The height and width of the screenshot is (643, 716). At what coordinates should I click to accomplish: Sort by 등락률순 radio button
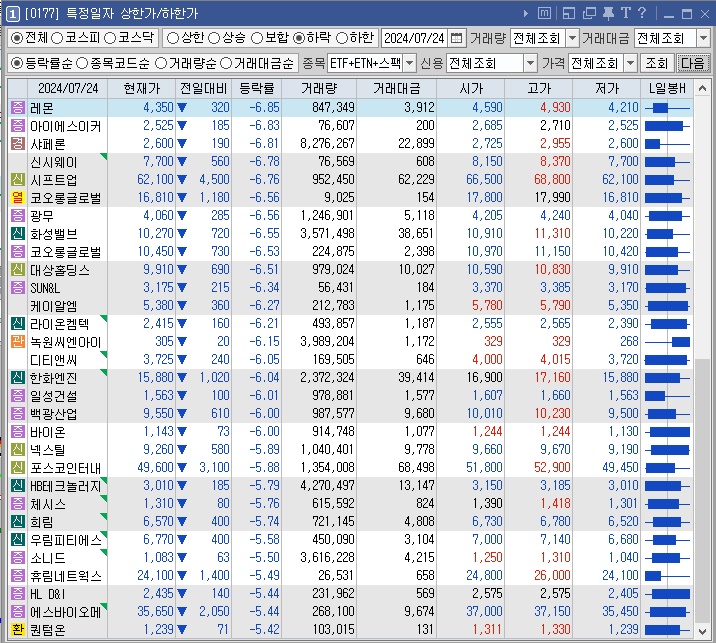click(x=17, y=63)
